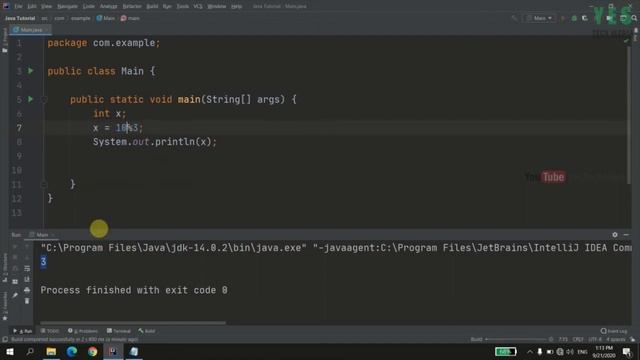Screen dimensions: 640x360
Task: Click the build hammer icon in toolbar
Action: click(x=515, y=18)
